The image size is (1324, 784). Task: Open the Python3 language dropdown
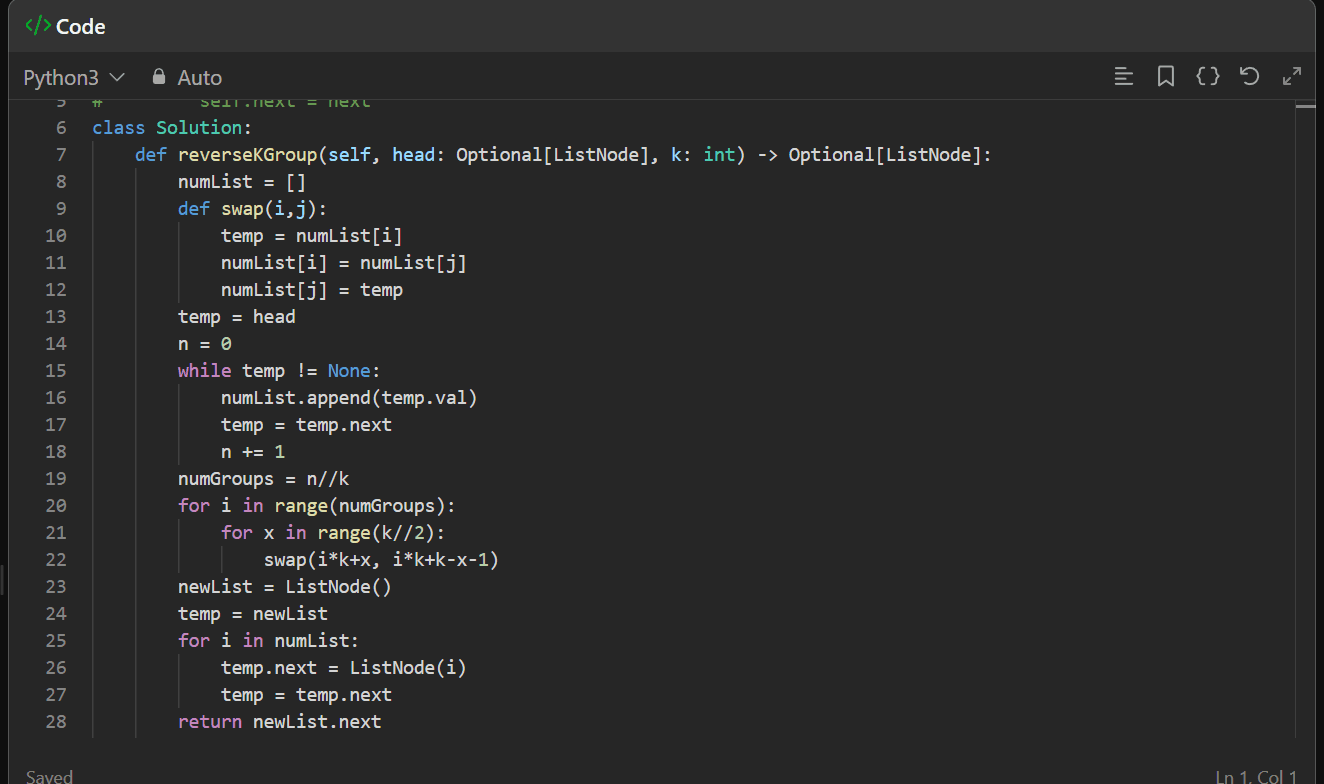tap(74, 77)
